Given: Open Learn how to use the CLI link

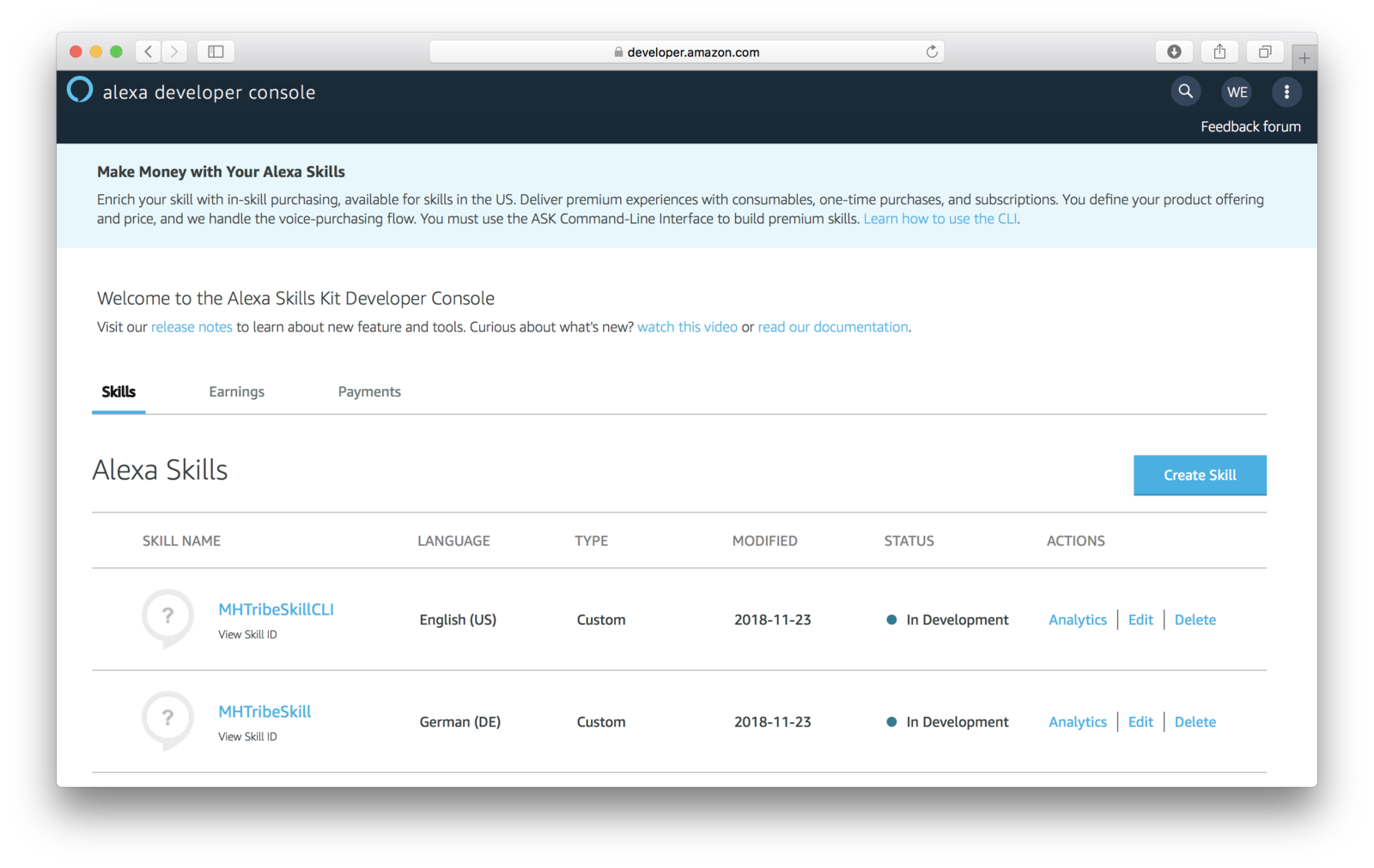Looking at the screenshot, I should 940,219.
